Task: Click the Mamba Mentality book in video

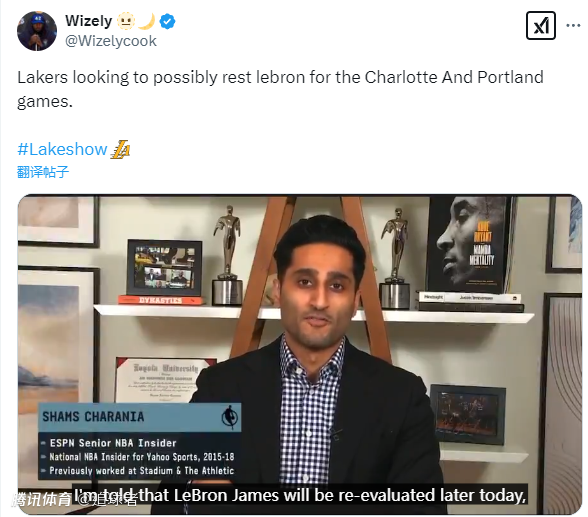Action: (470, 244)
